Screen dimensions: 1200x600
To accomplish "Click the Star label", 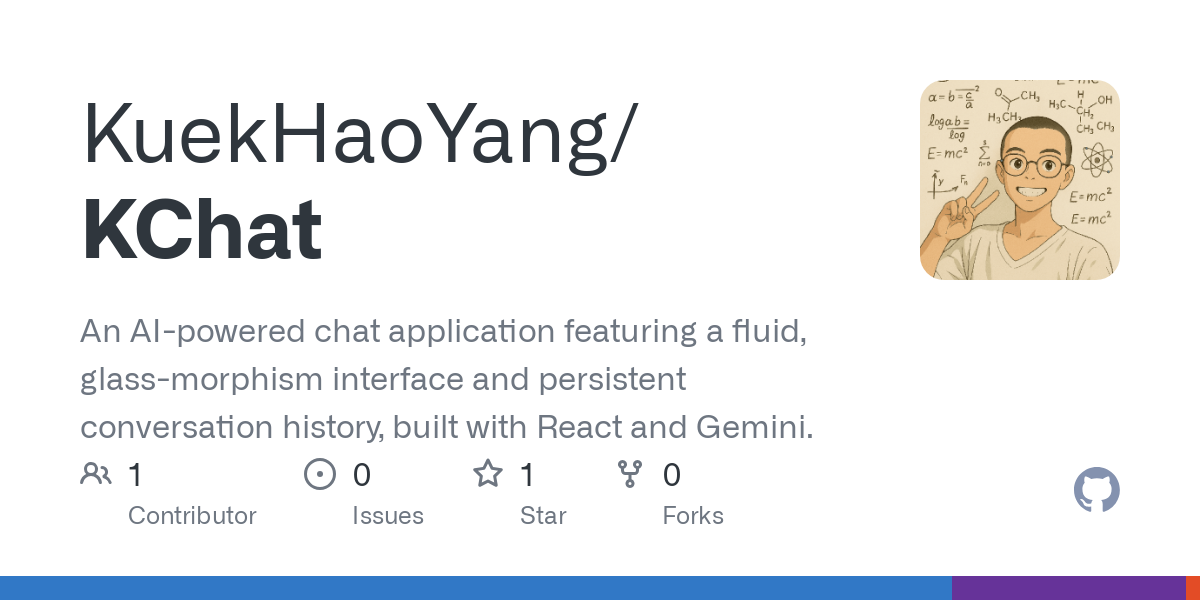I will click(543, 516).
